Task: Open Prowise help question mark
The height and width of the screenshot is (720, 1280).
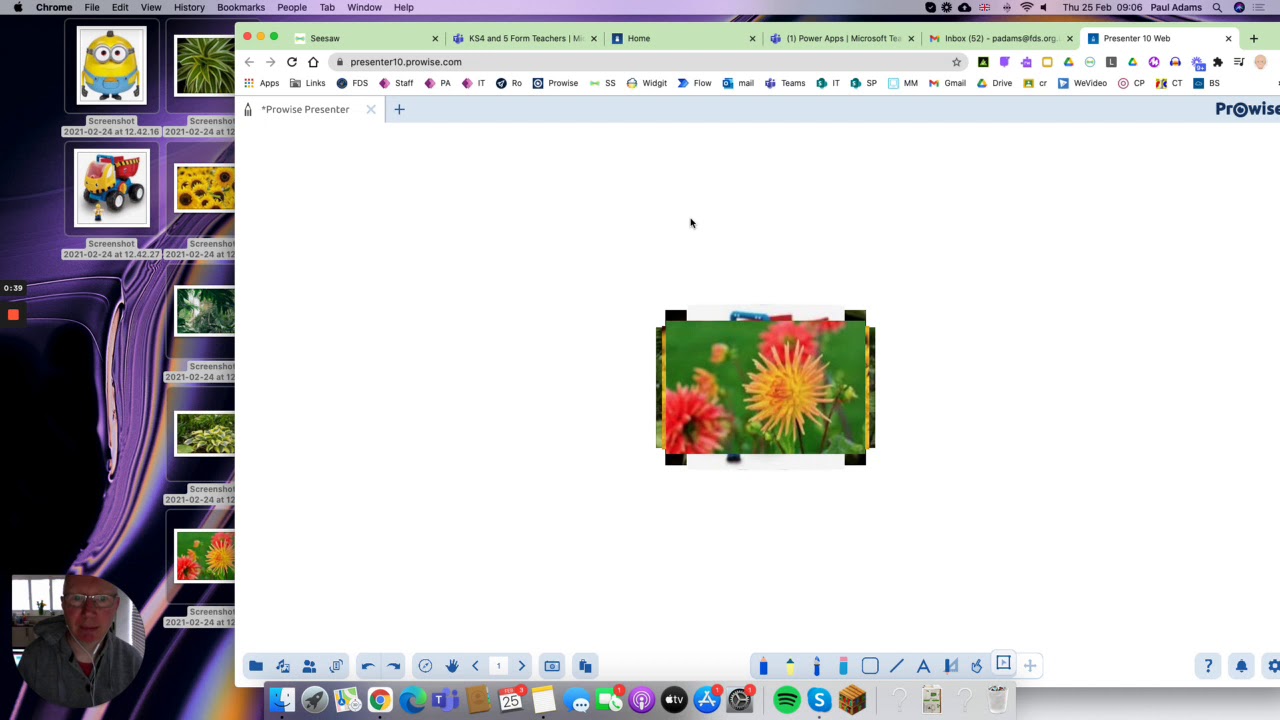Action: point(1208,666)
